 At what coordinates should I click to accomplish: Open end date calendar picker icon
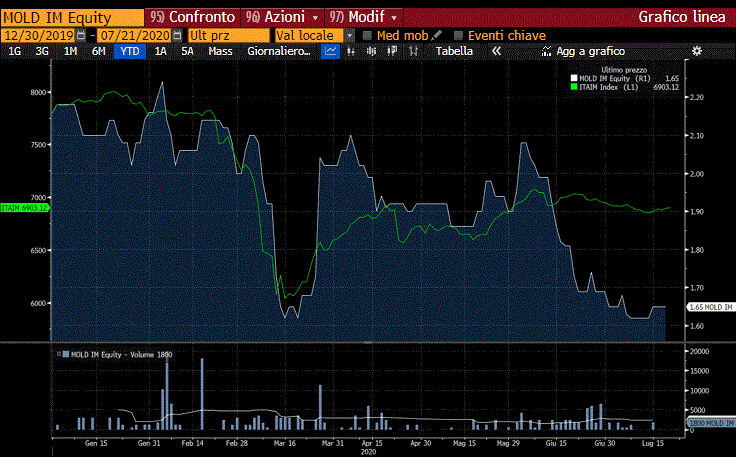point(177,35)
